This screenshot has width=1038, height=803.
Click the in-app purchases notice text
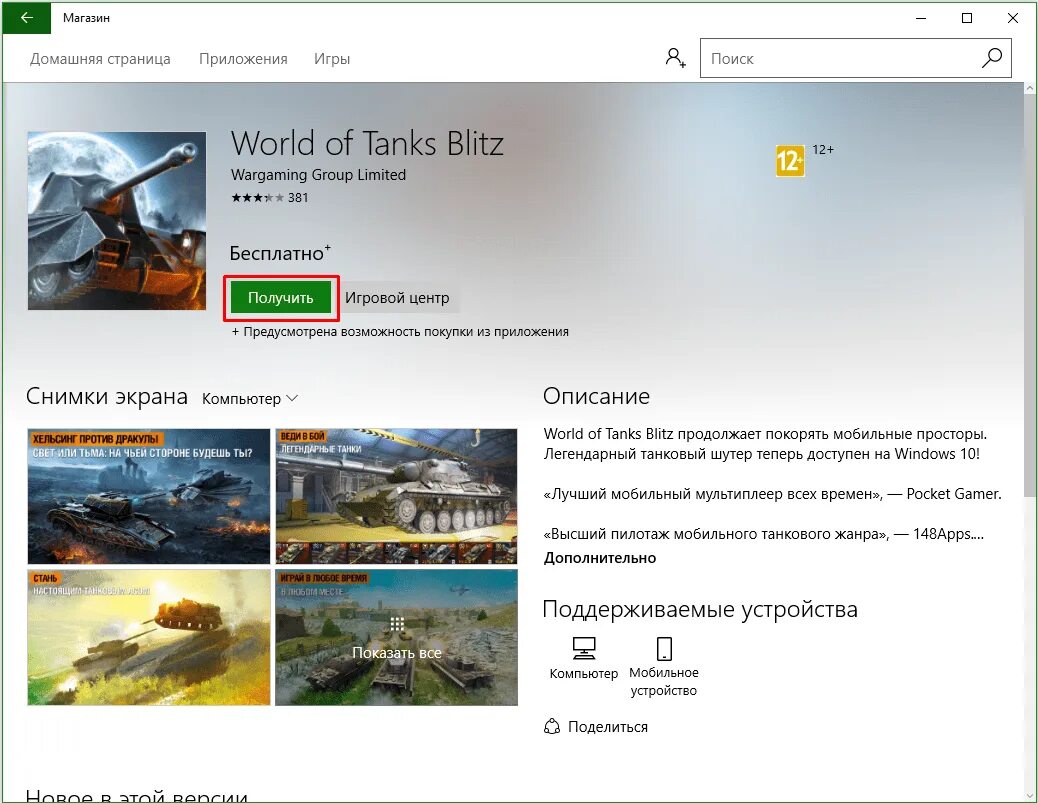(x=400, y=332)
